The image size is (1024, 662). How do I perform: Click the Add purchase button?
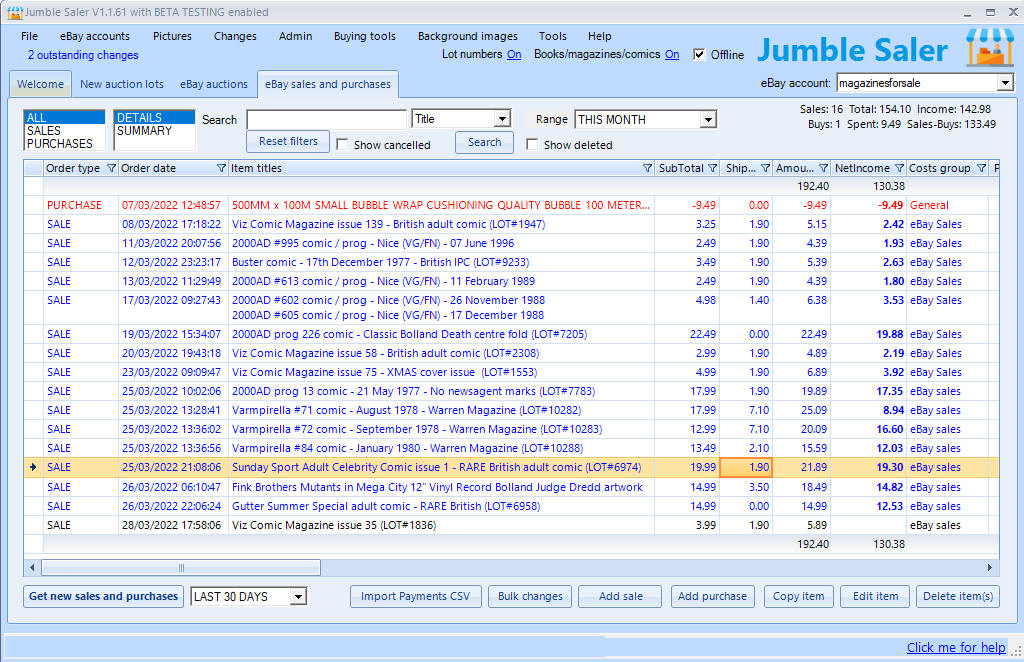click(712, 596)
